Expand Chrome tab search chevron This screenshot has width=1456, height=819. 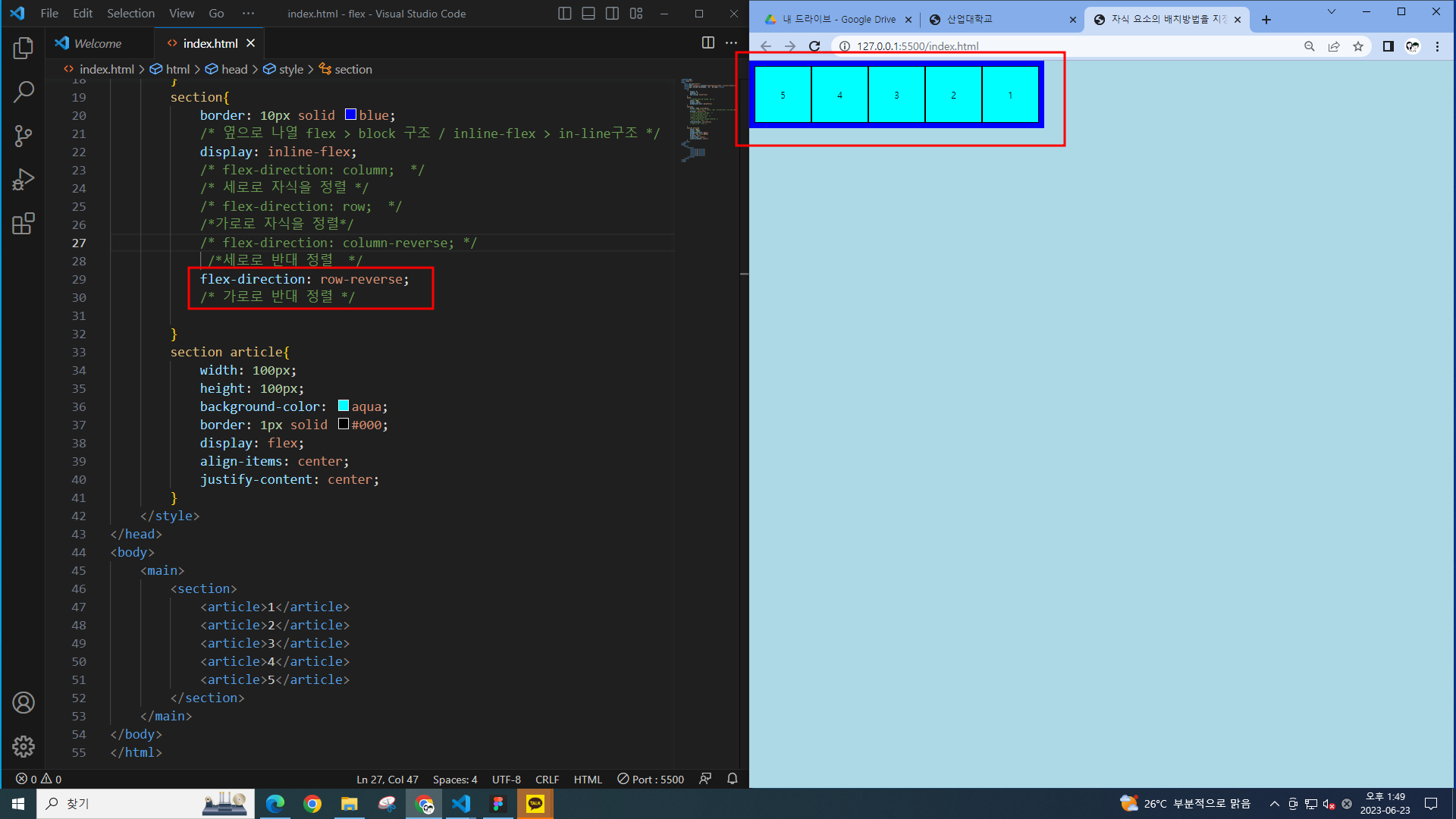click(1331, 12)
